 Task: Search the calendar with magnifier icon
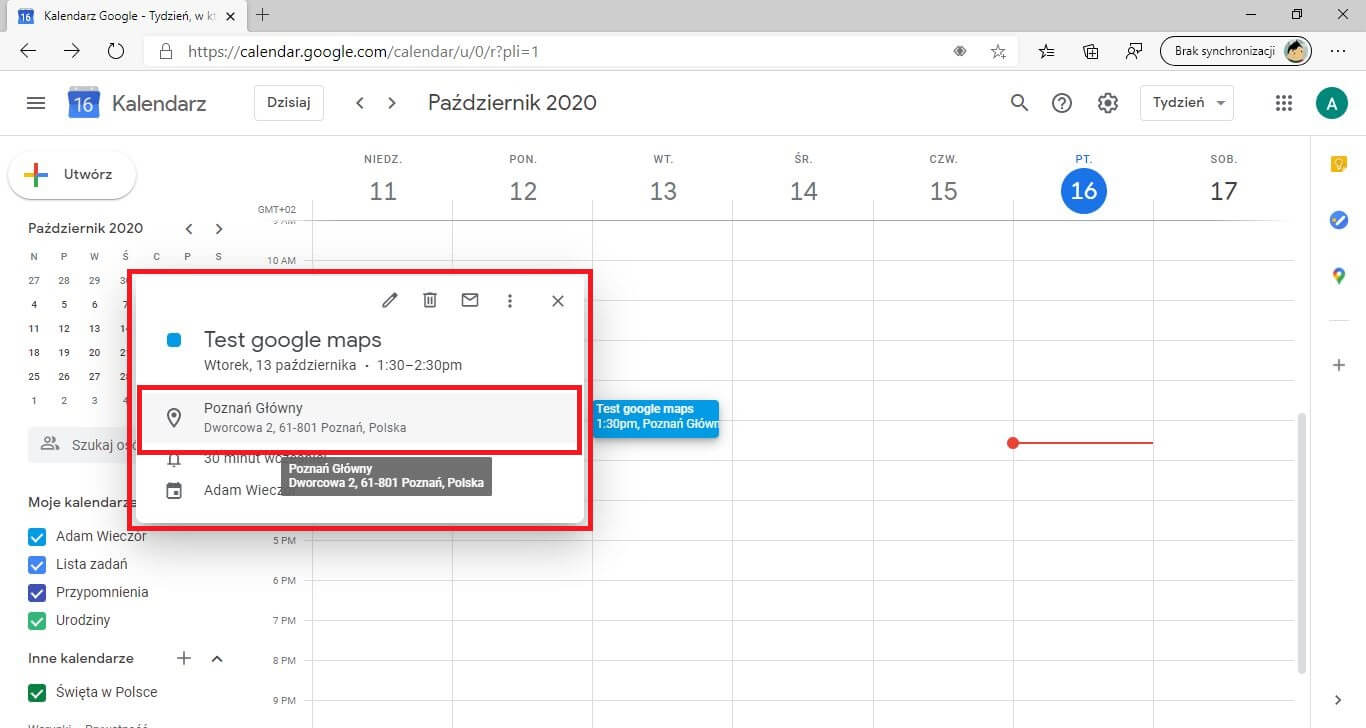pos(1019,103)
